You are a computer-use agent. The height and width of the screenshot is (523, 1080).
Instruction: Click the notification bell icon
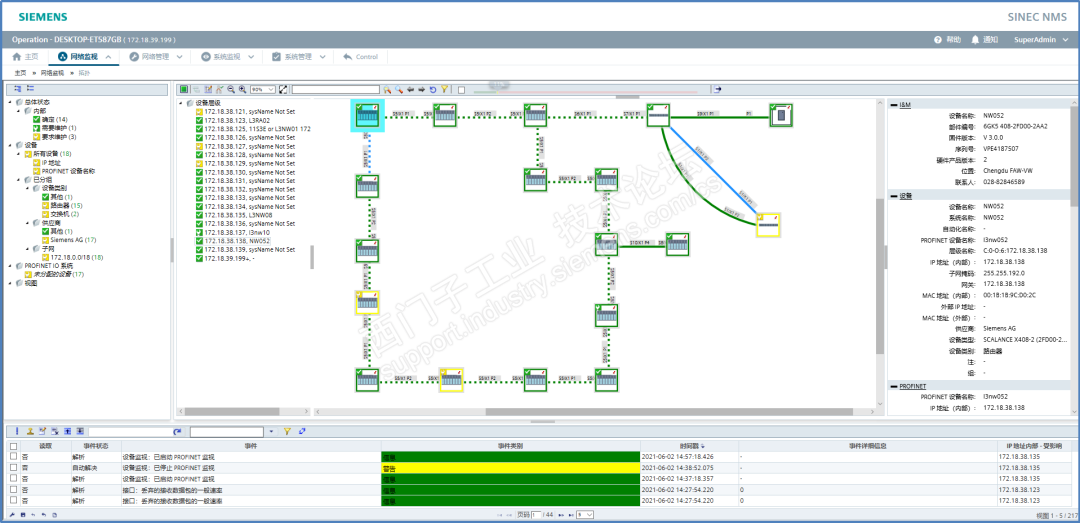[975, 40]
